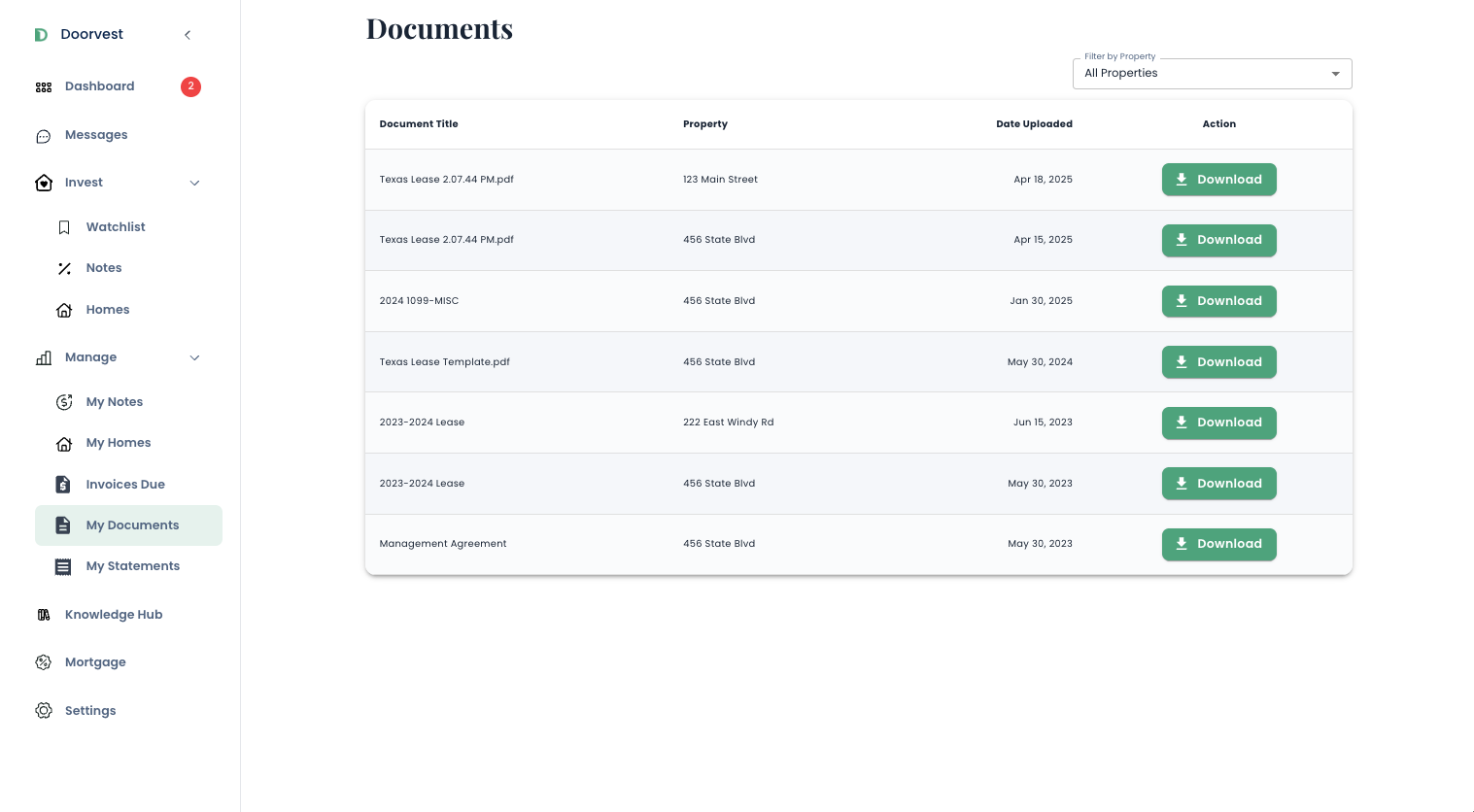Download the Texas Lease Template.pdf file

1219,362
